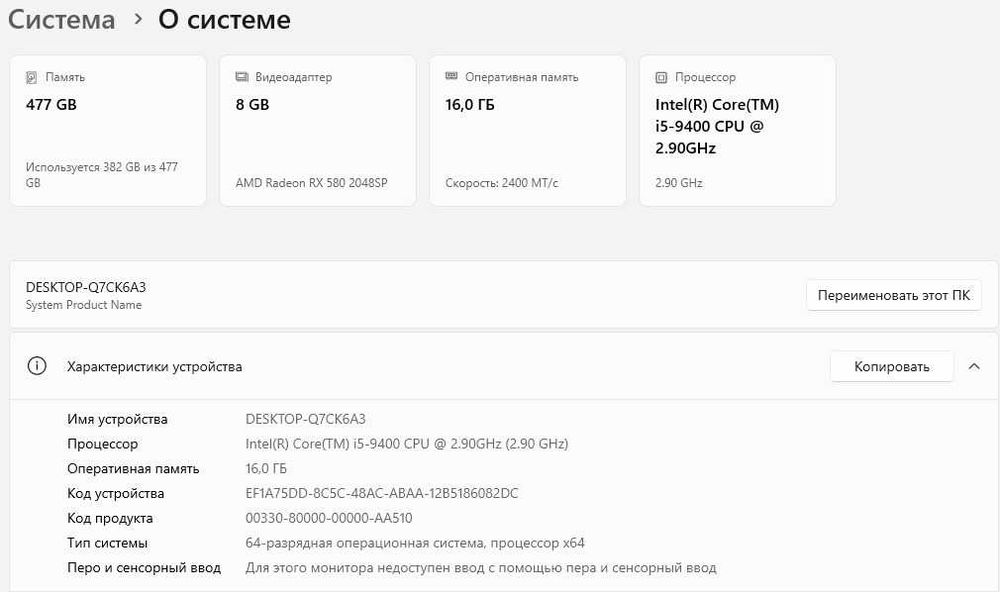Select the Процессор Intel Core i5-9400 card

click(737, 130)
